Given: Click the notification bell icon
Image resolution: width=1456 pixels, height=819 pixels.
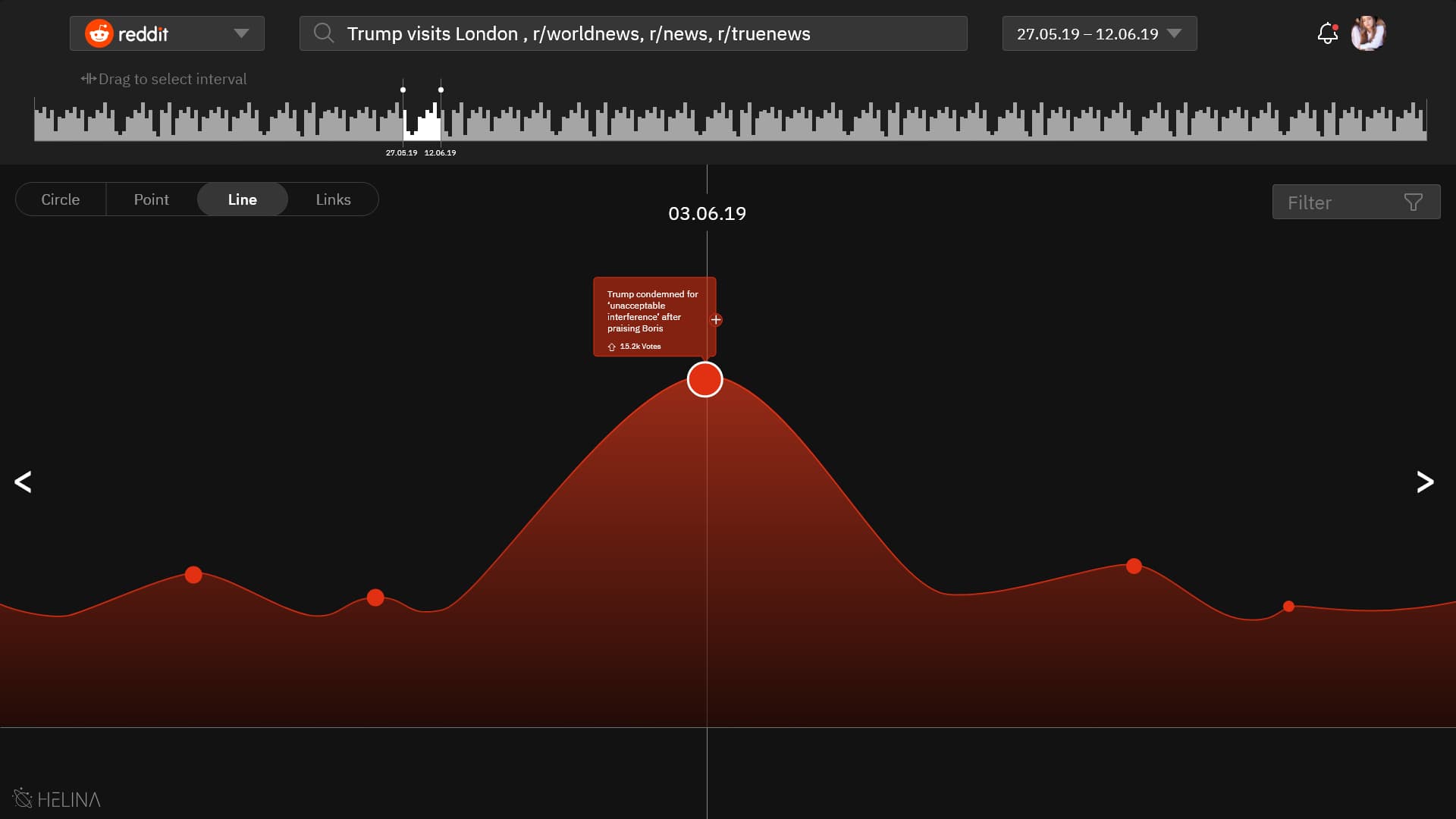Looking at the screenshot, I should click(1327, 33).
